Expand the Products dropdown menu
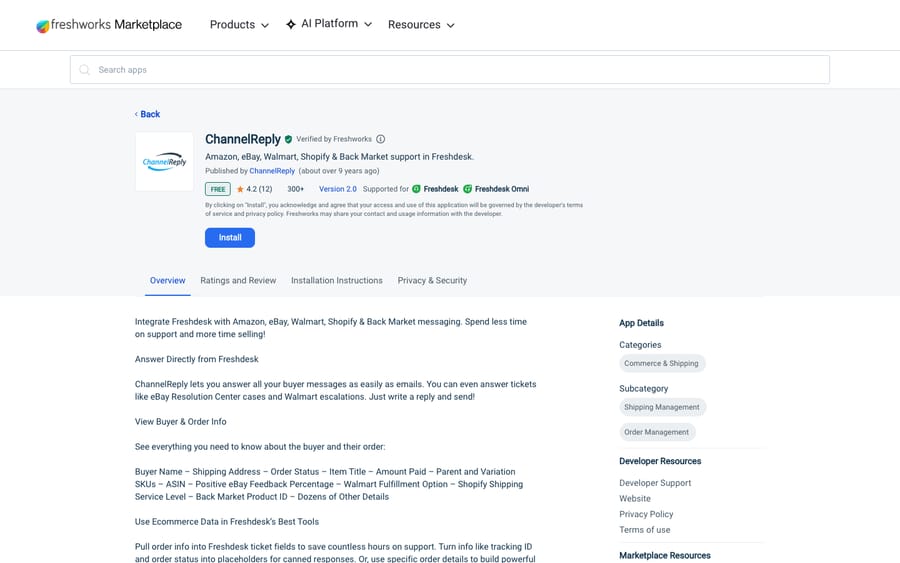900x563 pixels. 239,25
